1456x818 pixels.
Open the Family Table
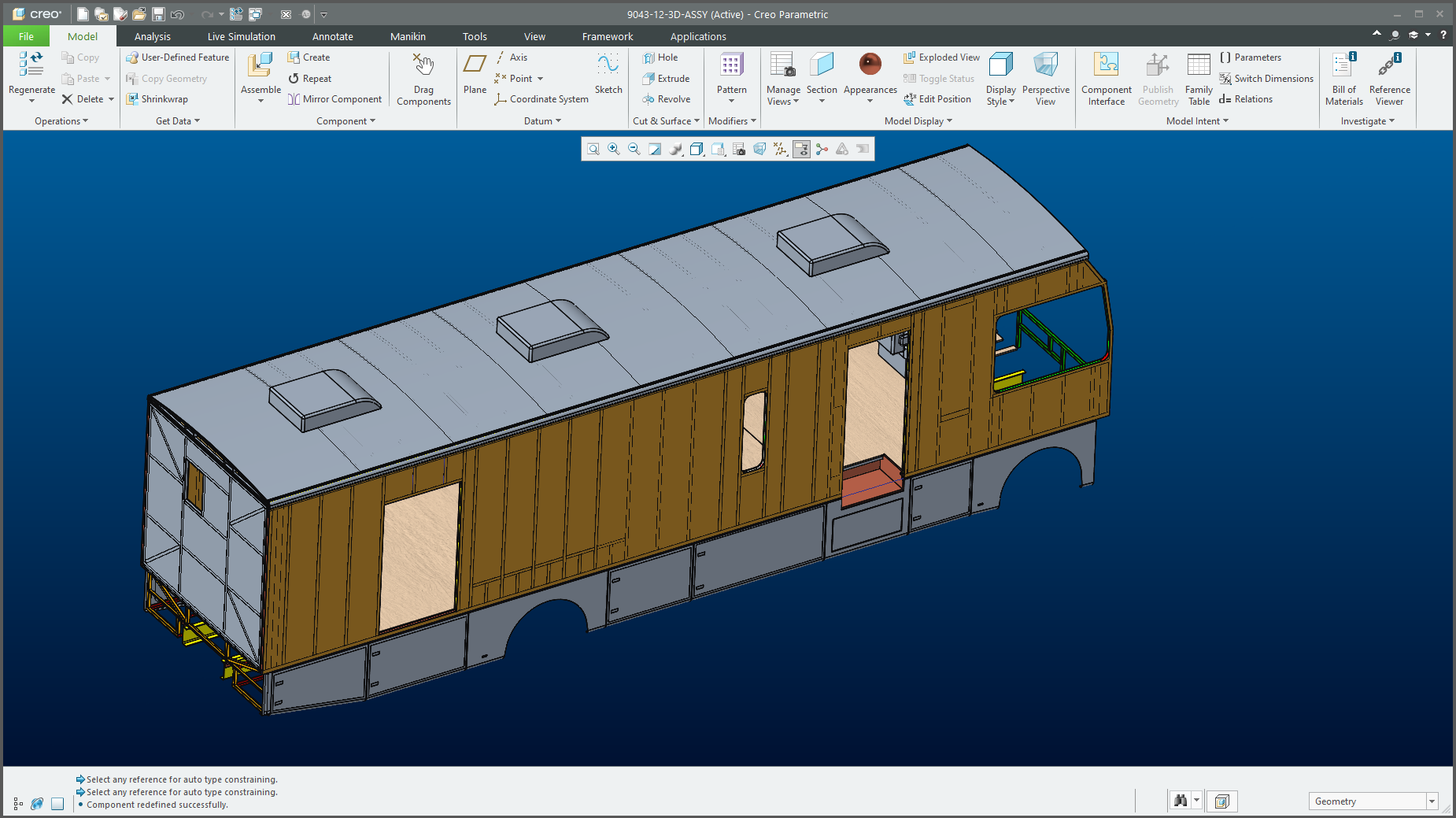point(1199,80)
